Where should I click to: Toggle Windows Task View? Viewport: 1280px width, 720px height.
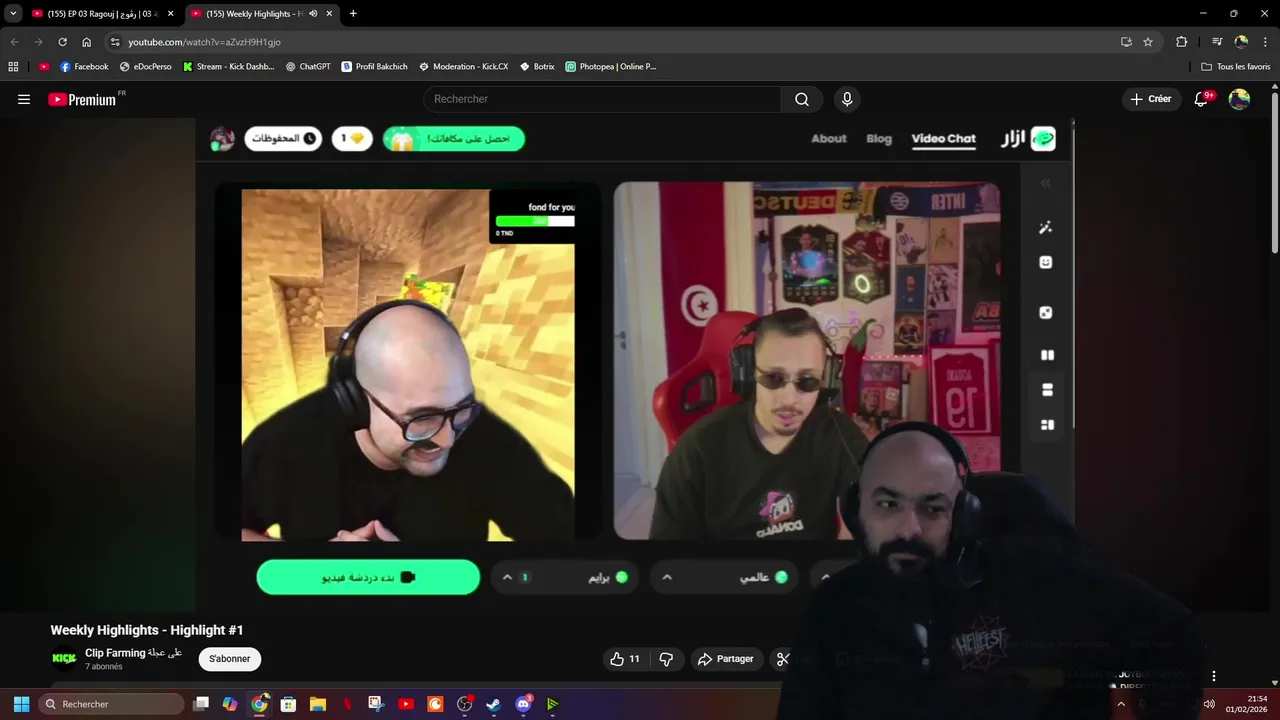(200, 704)
